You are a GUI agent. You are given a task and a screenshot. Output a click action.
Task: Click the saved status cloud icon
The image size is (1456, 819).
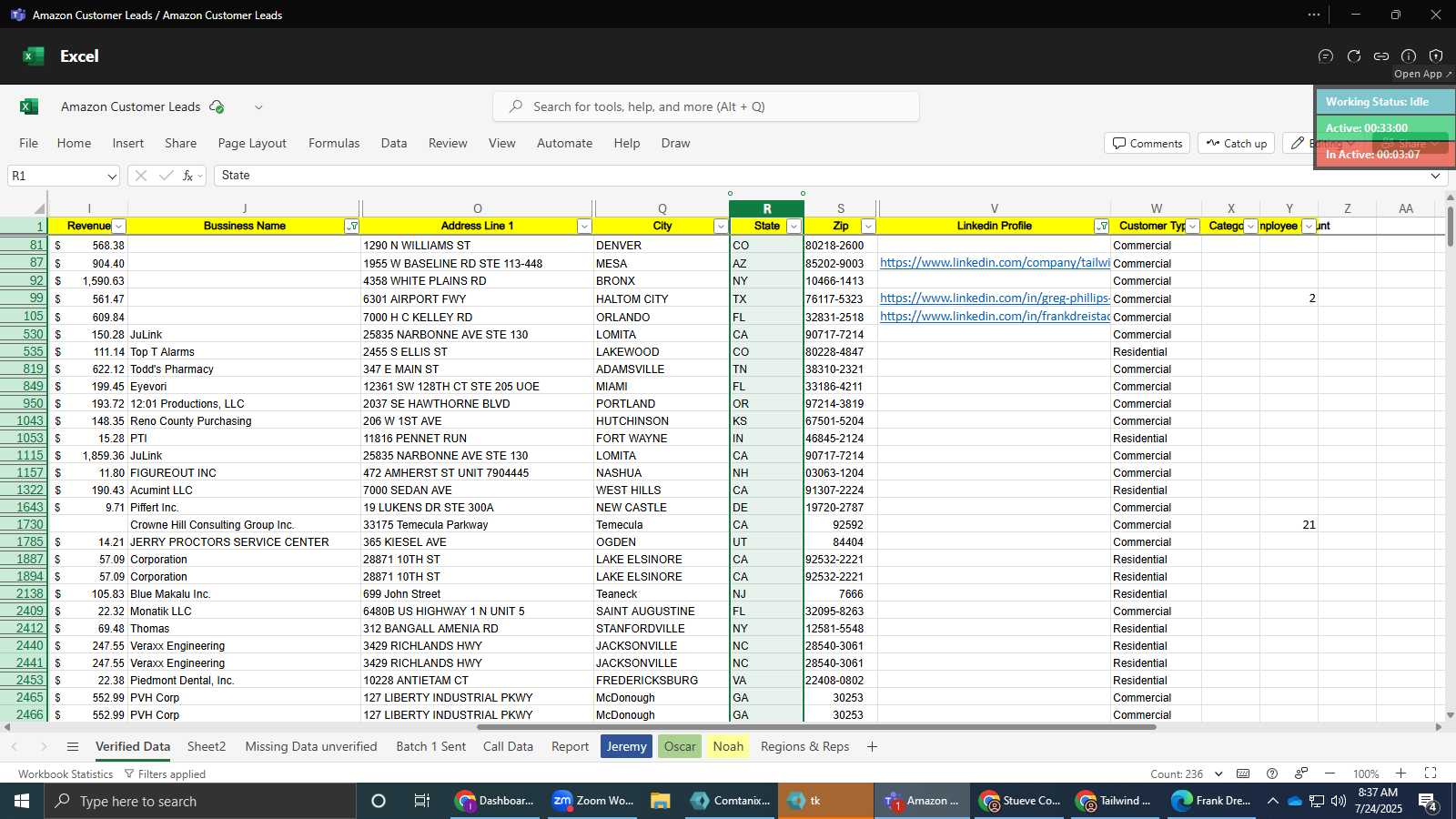[217, 106]
